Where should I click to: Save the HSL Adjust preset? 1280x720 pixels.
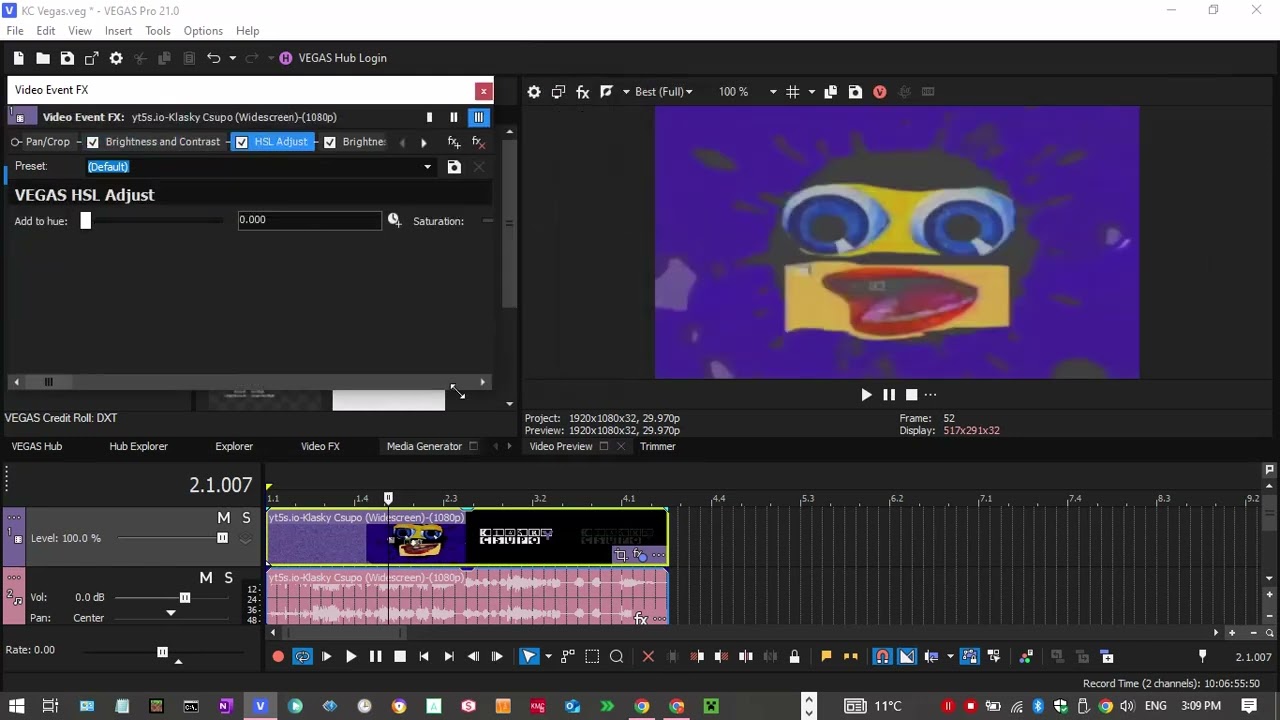click(454, 167)
